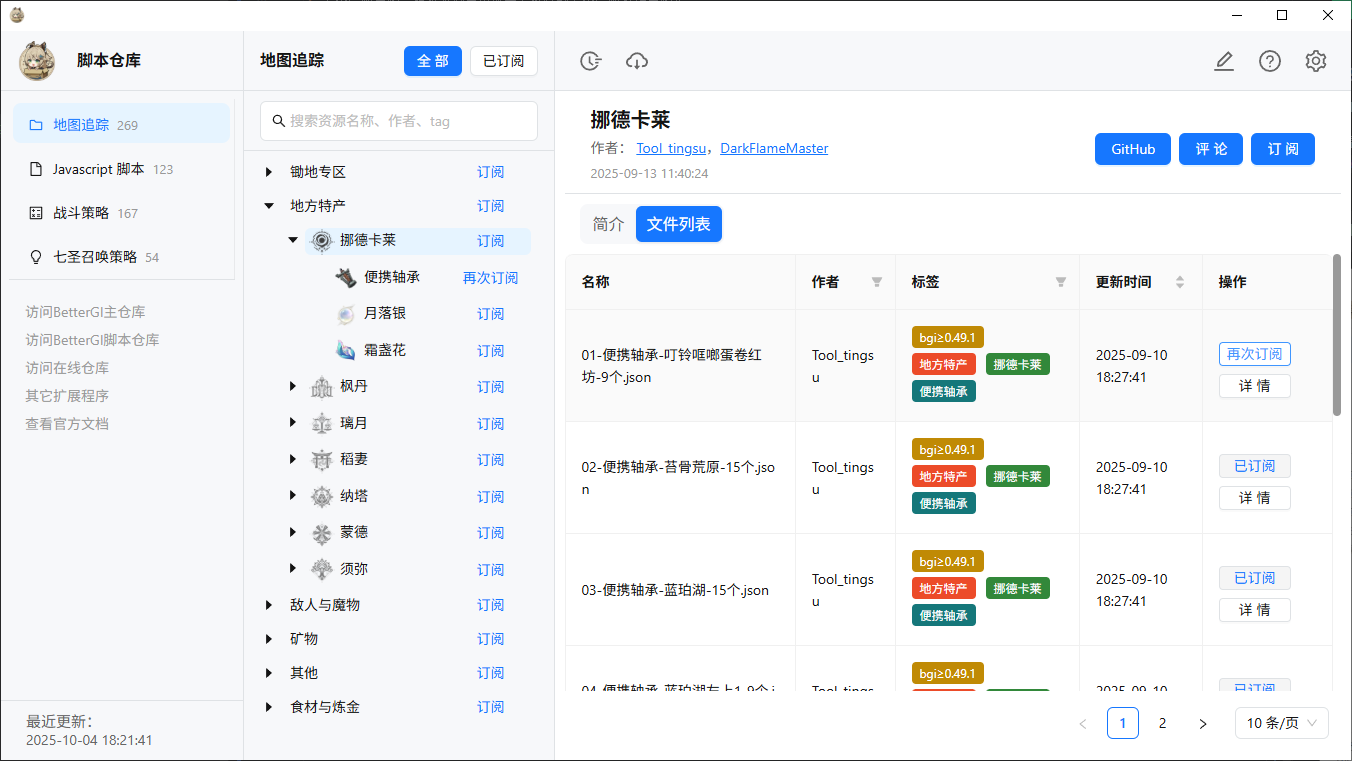
Task: Open help via the question mark icon
Action: (x=1270, y=61)
